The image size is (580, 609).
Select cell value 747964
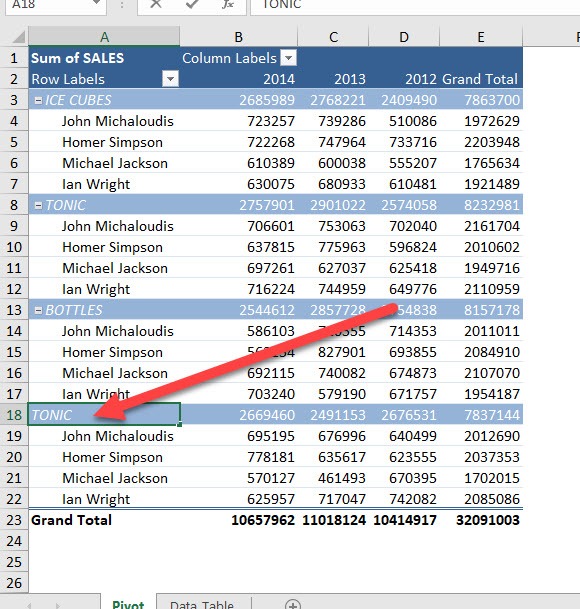click(x=333, y=142)
